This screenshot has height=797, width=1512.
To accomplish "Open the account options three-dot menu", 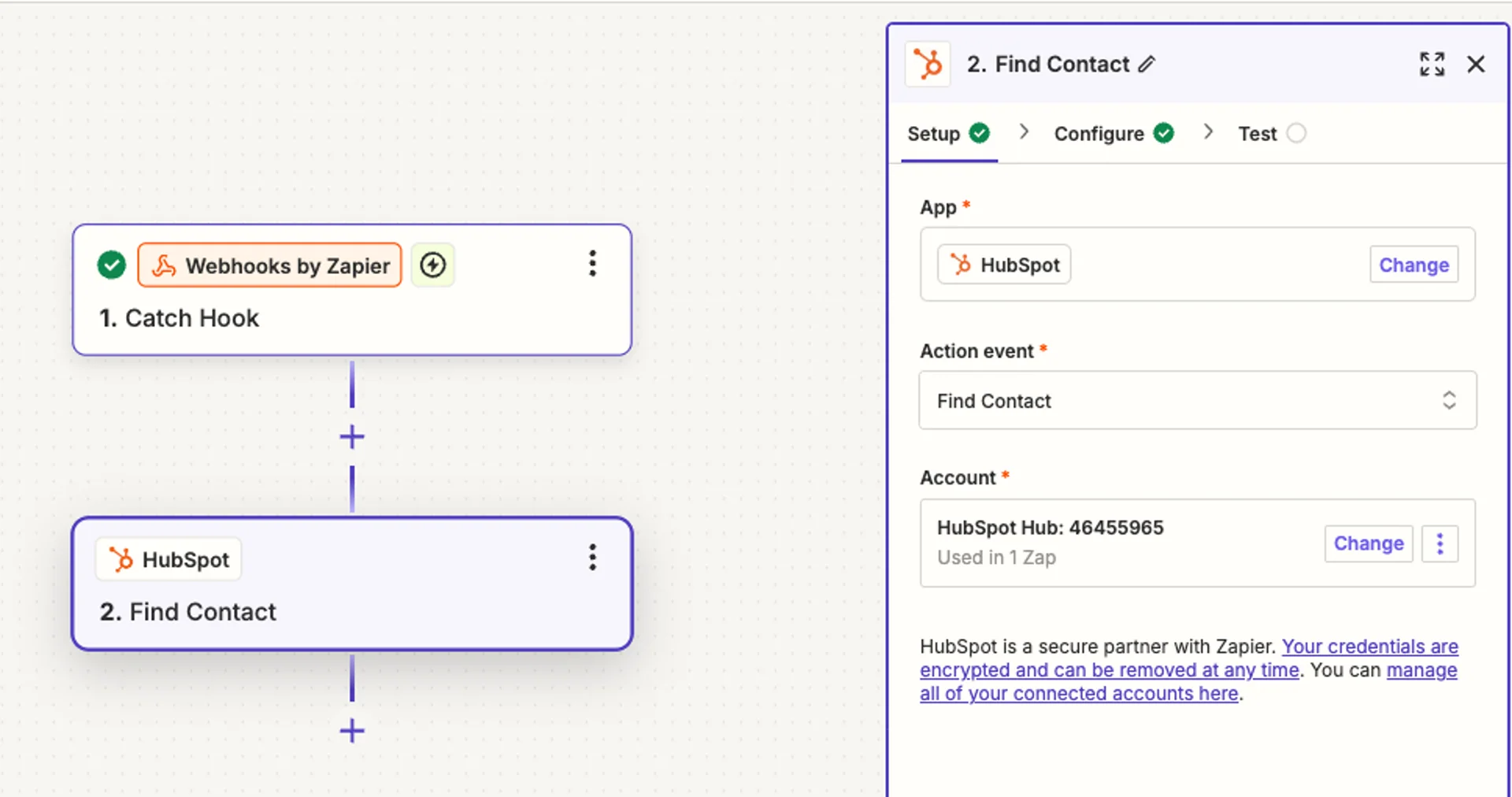I will pyautogui.click(x=1440, y=543).
